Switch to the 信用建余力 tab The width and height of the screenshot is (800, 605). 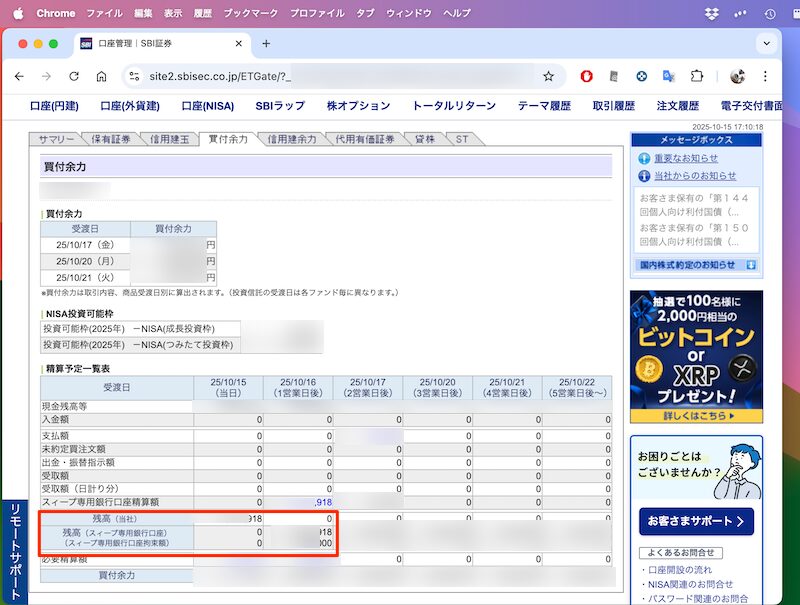coord(292,139)
